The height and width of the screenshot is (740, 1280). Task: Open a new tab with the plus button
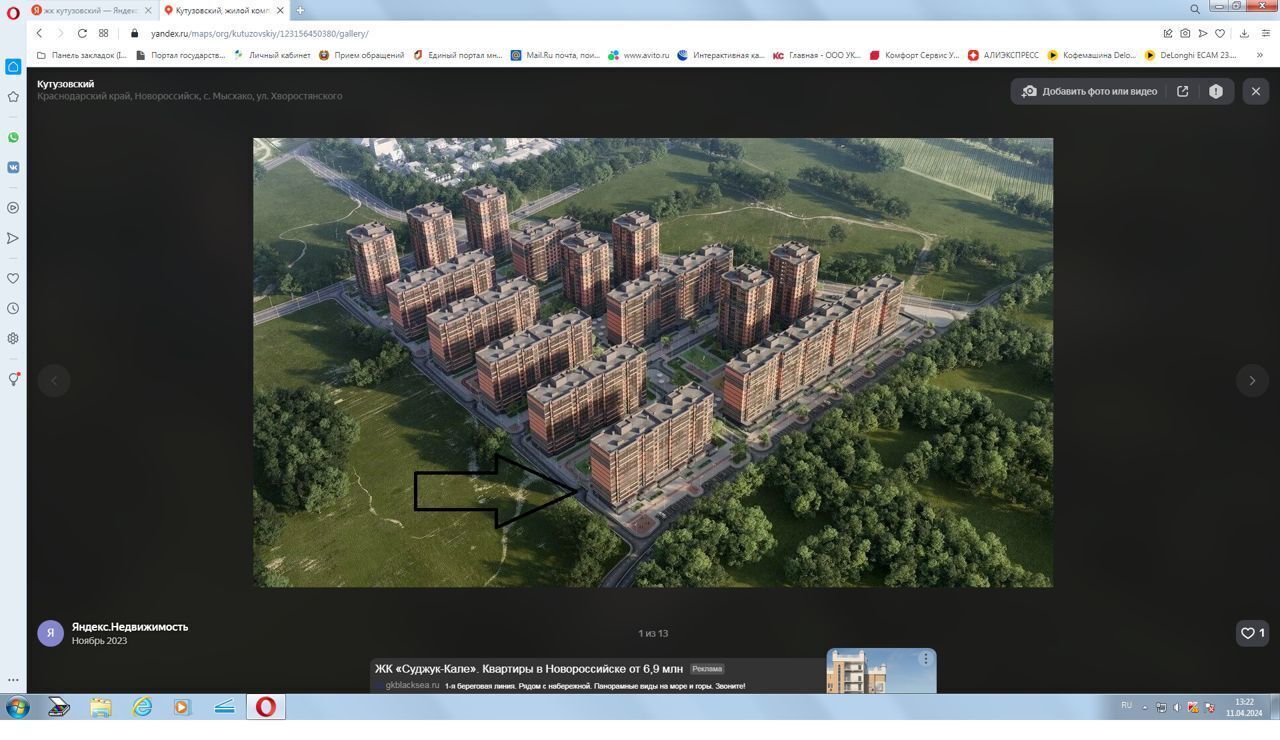coord(300,10)
